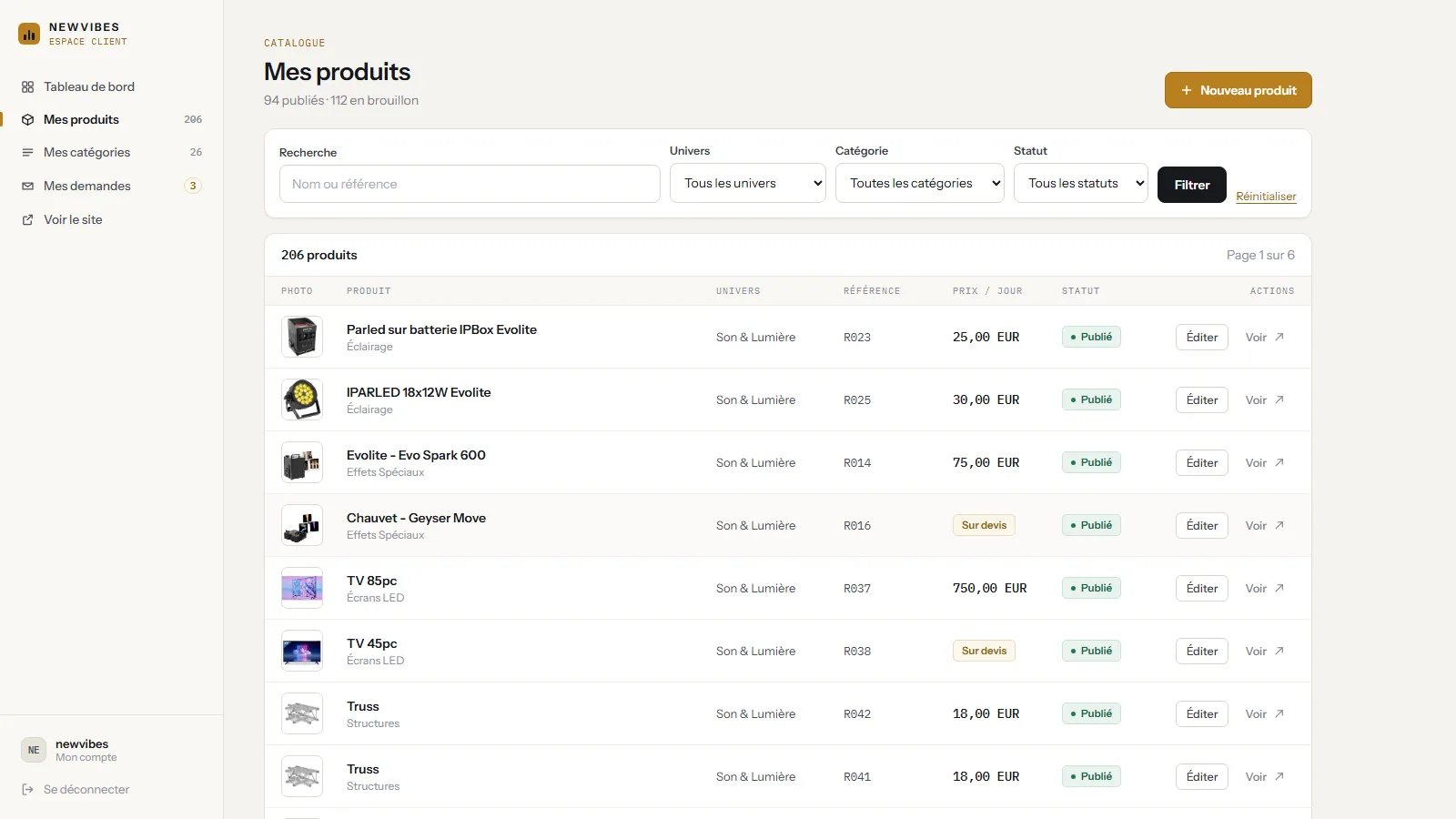1456x819 pixels.
Task: Edit the Truss product with reference R042
Action: click(x=1201, y=713)
